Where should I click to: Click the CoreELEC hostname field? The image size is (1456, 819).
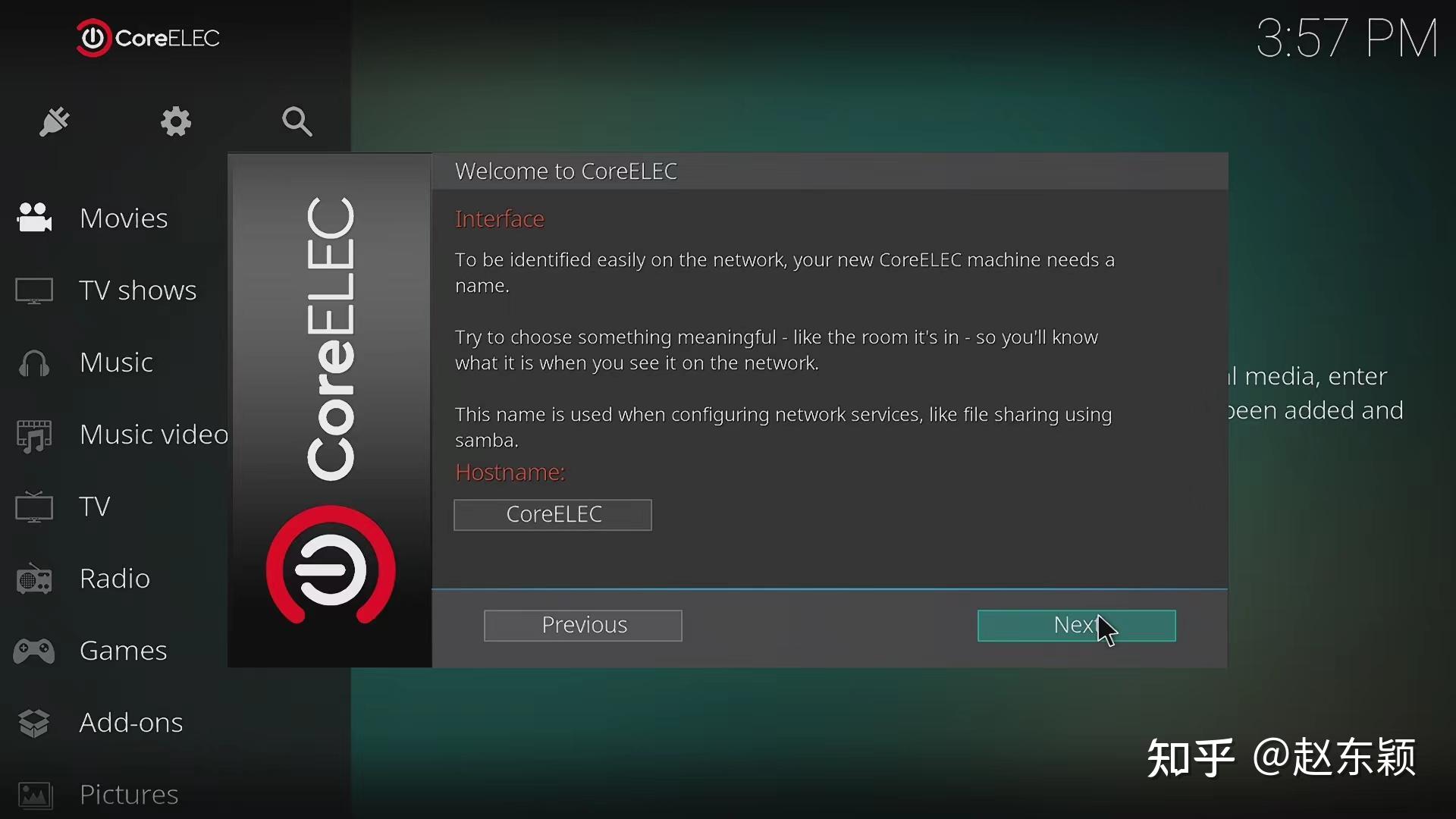pos(553,515)
